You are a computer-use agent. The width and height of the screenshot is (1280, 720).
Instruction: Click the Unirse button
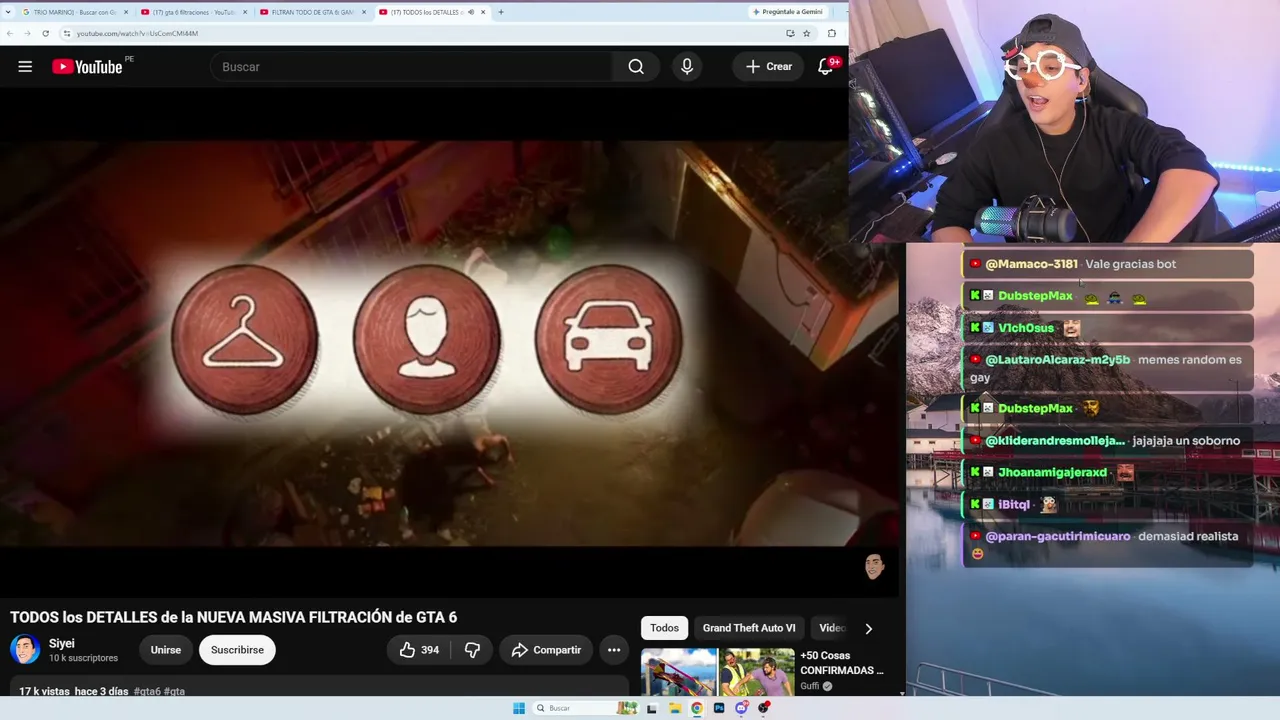click(x=166, y=650)
